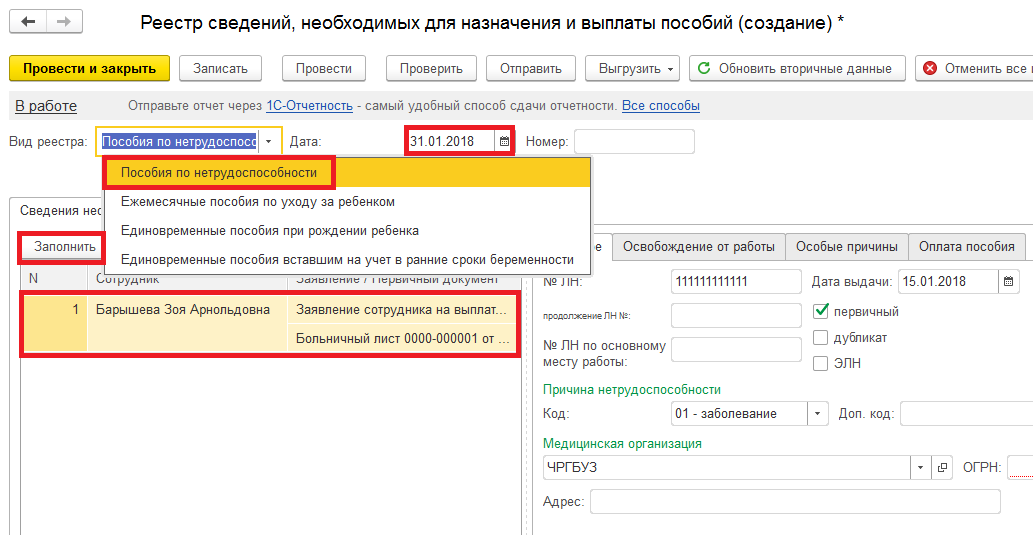Click the Записать button
Viewport: 1033px width, 535px height.
tap(220, 69)
